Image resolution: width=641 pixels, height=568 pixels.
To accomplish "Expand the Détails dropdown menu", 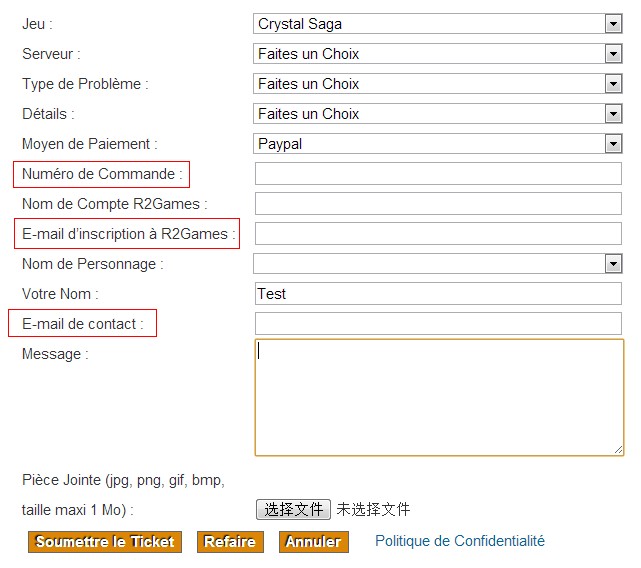I will [437, 114].
